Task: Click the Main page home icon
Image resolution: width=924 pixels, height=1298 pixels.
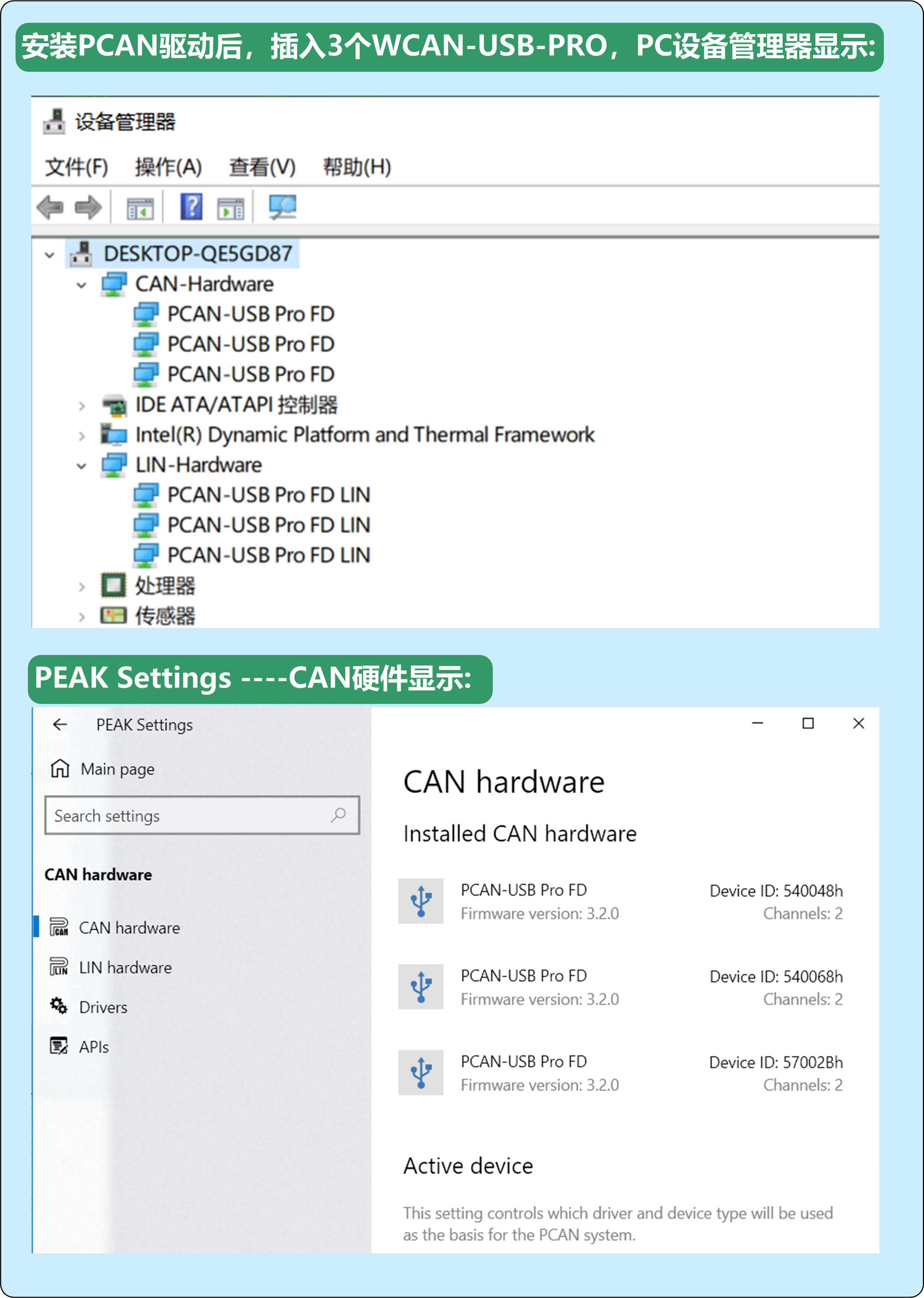Action: click(x=60, y=769)
